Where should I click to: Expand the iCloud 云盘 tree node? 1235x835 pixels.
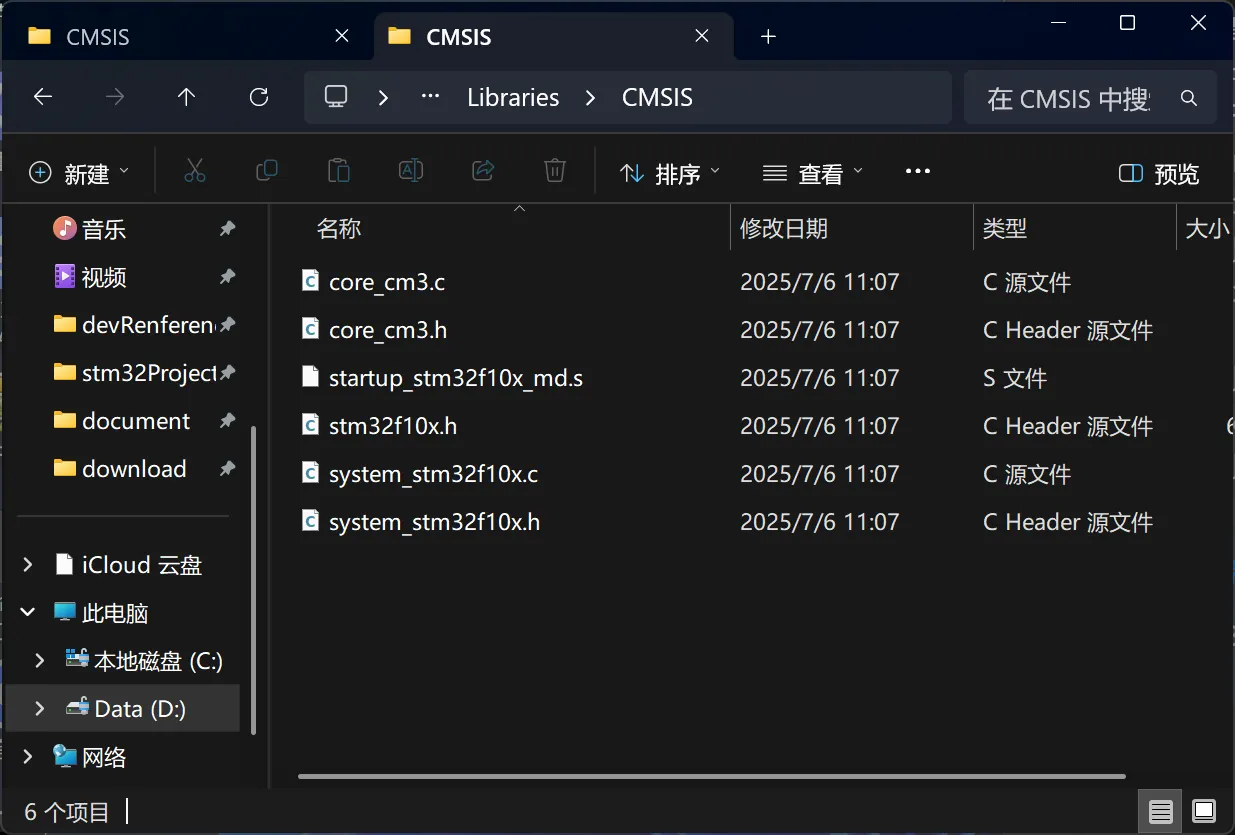28,565
